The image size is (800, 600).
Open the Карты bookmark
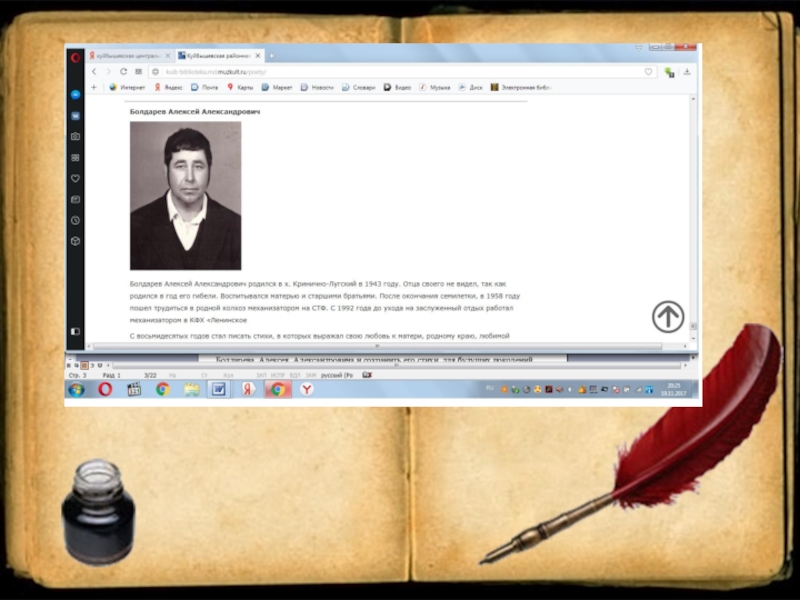[240, 87]
